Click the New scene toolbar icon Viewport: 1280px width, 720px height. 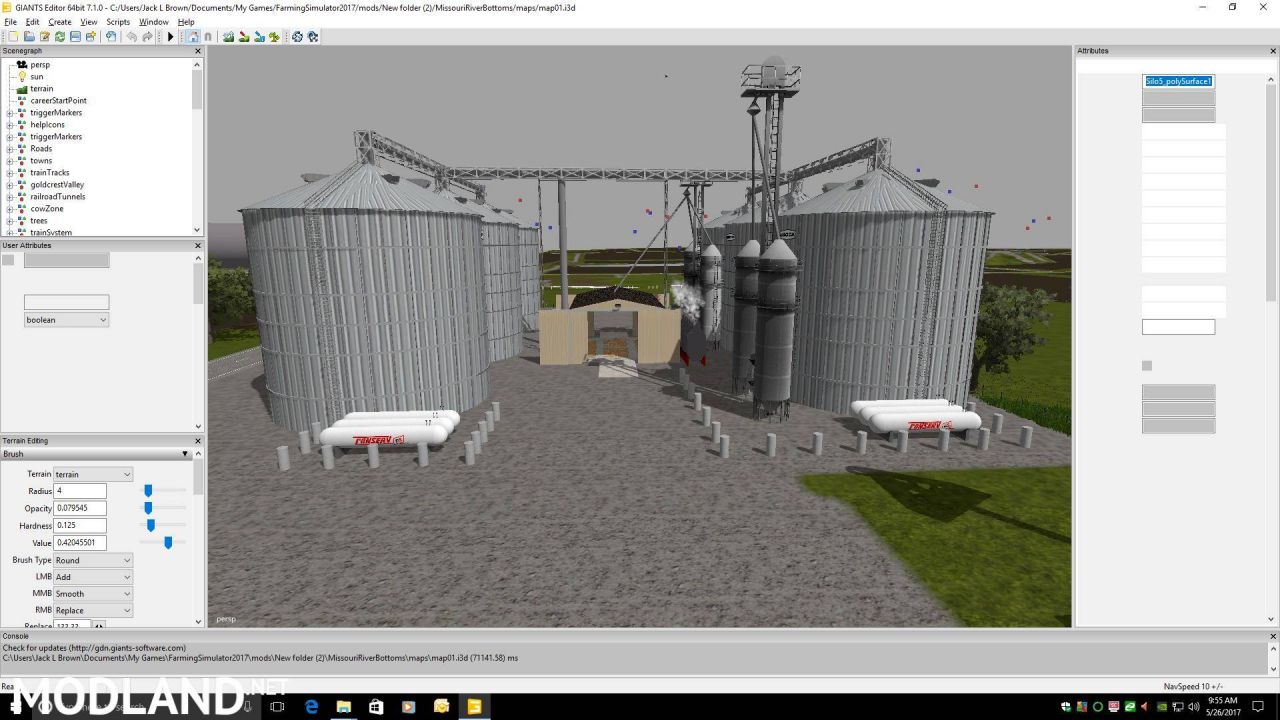pyautogui.click(x=13, y=37)
